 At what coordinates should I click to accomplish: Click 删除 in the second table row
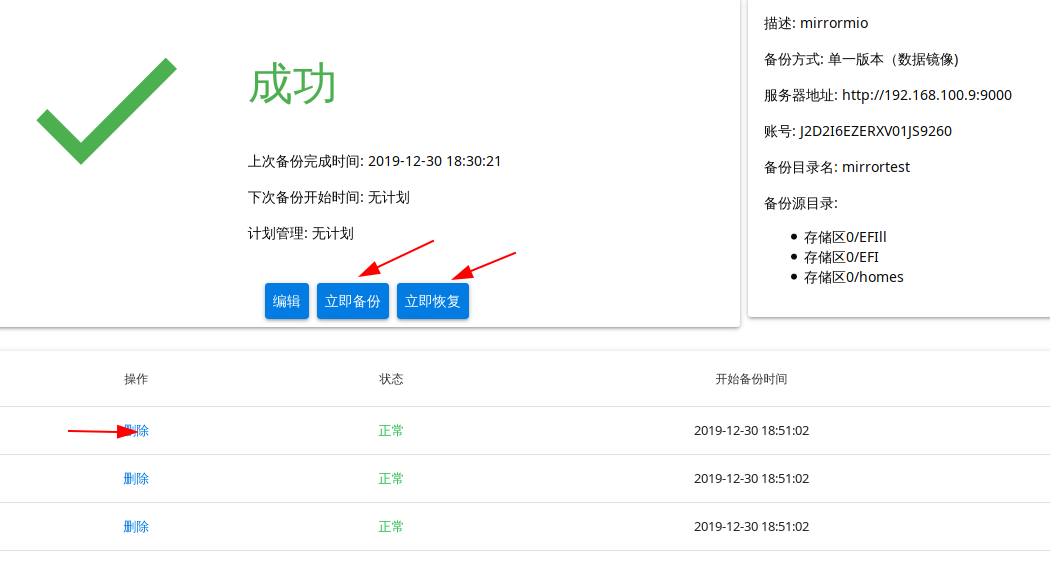[136, 479]
